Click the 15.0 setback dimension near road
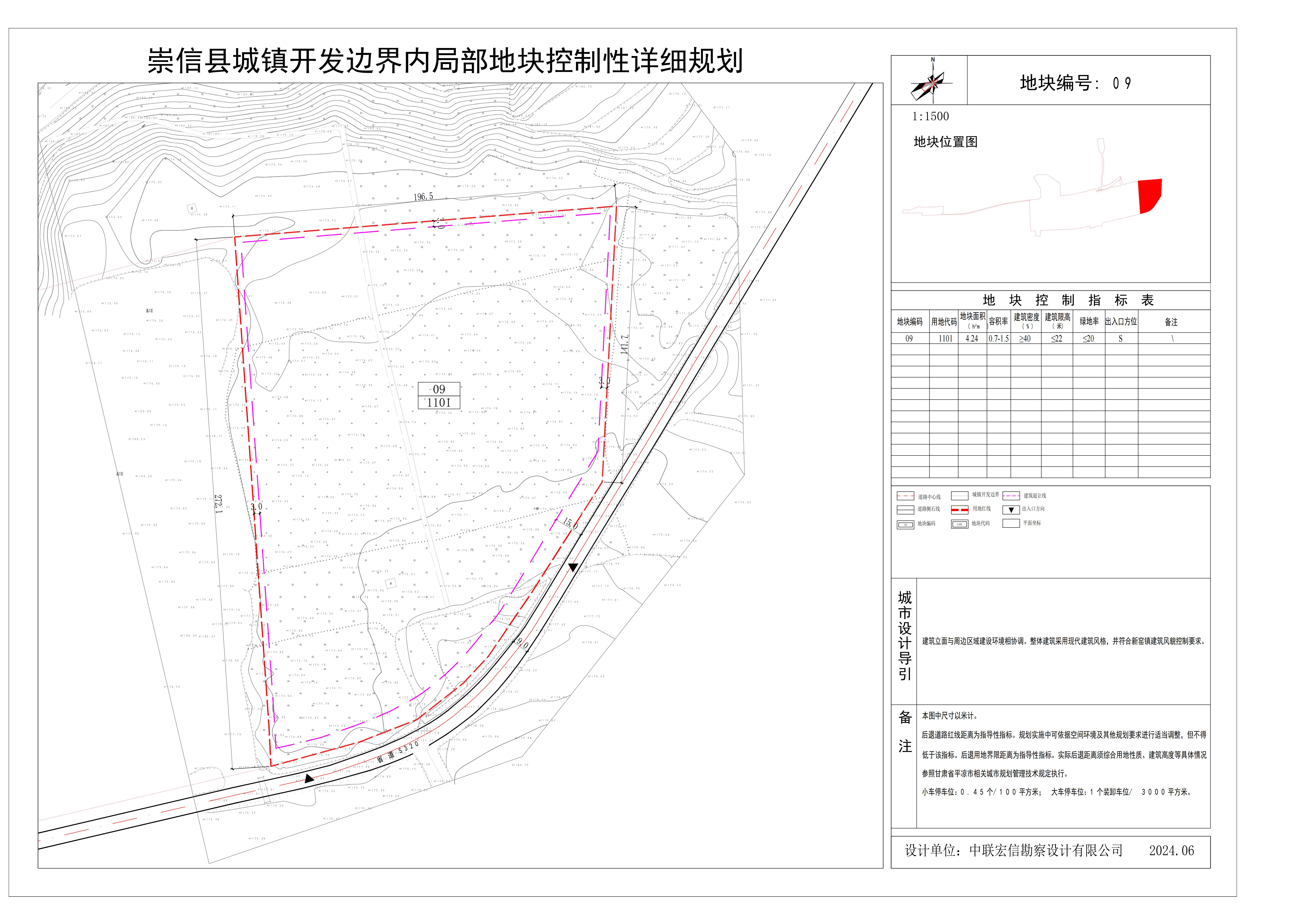Image resolution: width=1308 pixels, height=924 pixels. coord(570,523)
